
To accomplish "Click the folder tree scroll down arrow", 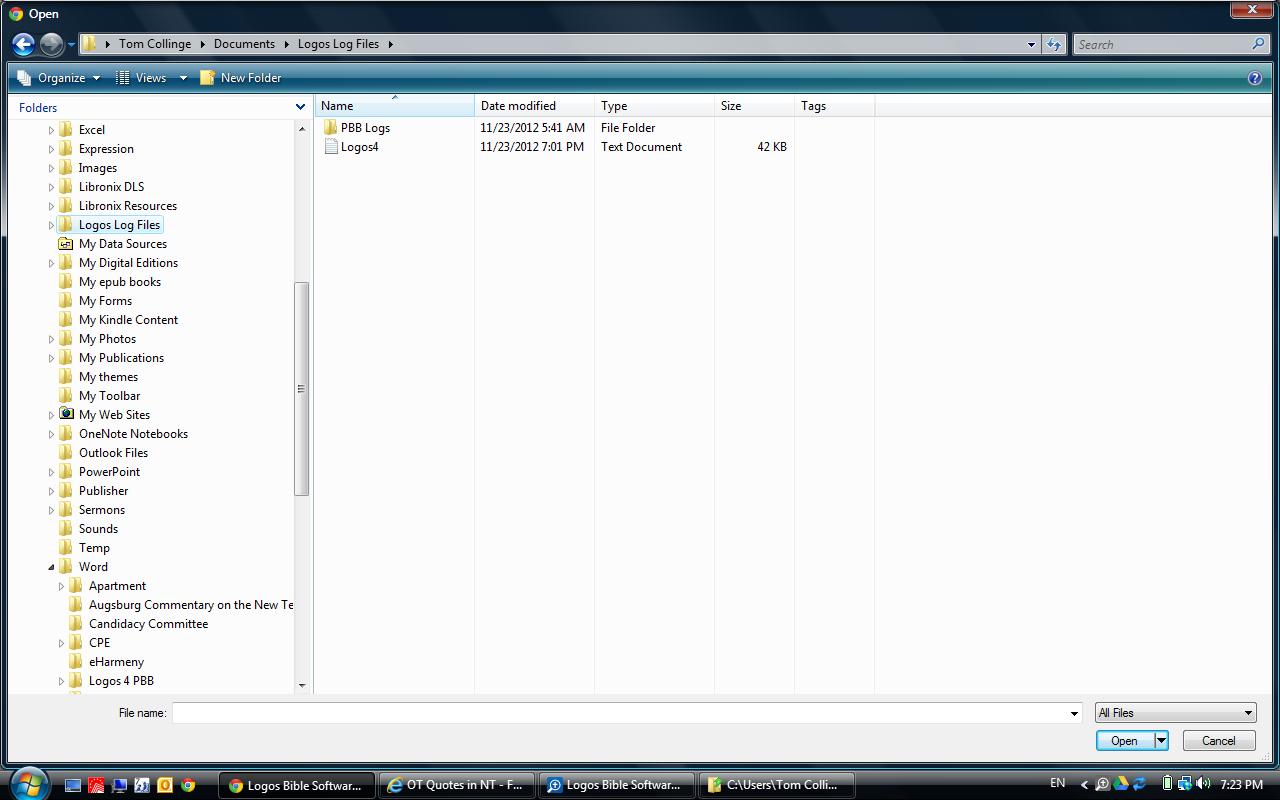I will pyautogui.click(x=302, y=686).
